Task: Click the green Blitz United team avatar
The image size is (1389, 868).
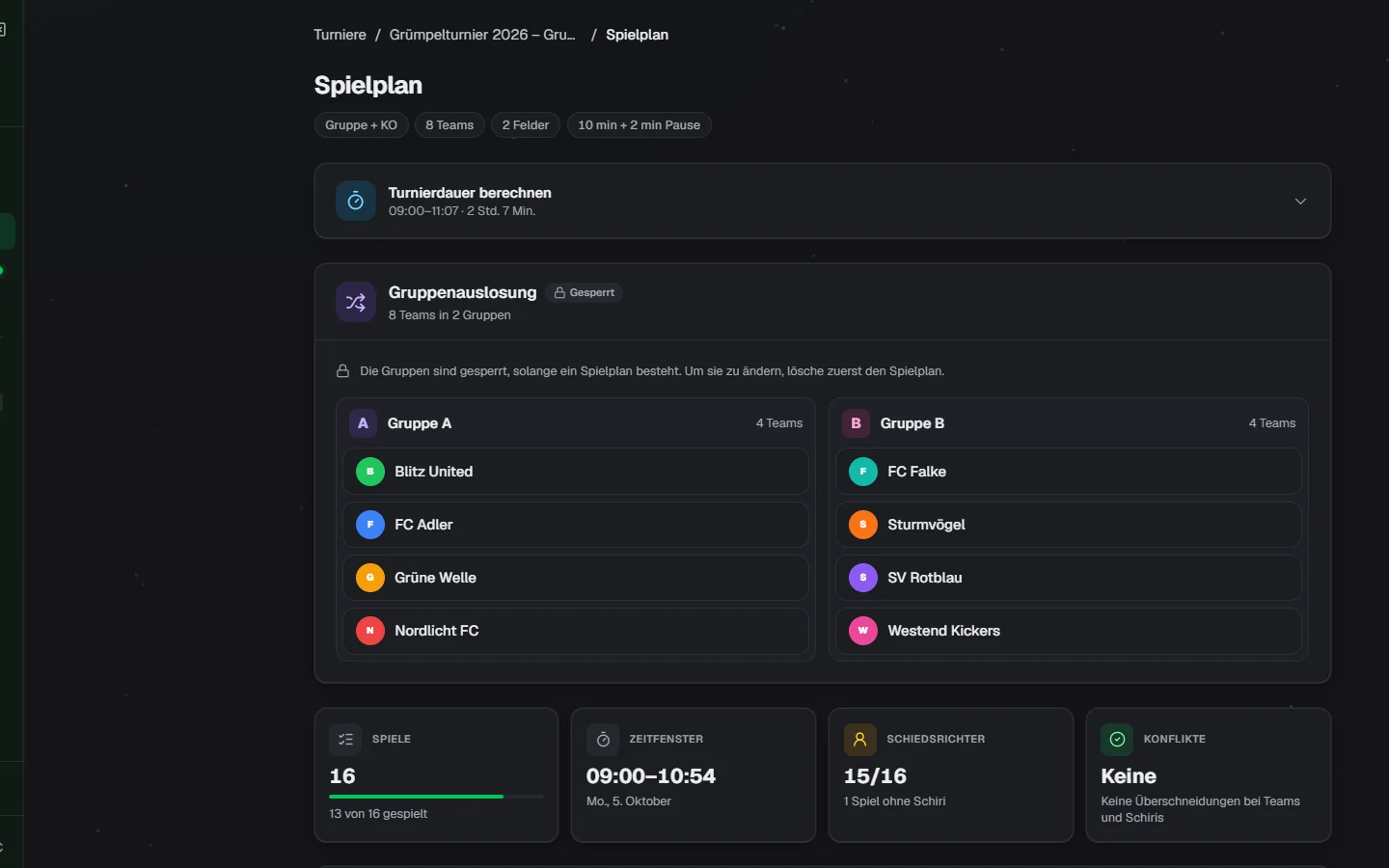Action: point(370,472)
